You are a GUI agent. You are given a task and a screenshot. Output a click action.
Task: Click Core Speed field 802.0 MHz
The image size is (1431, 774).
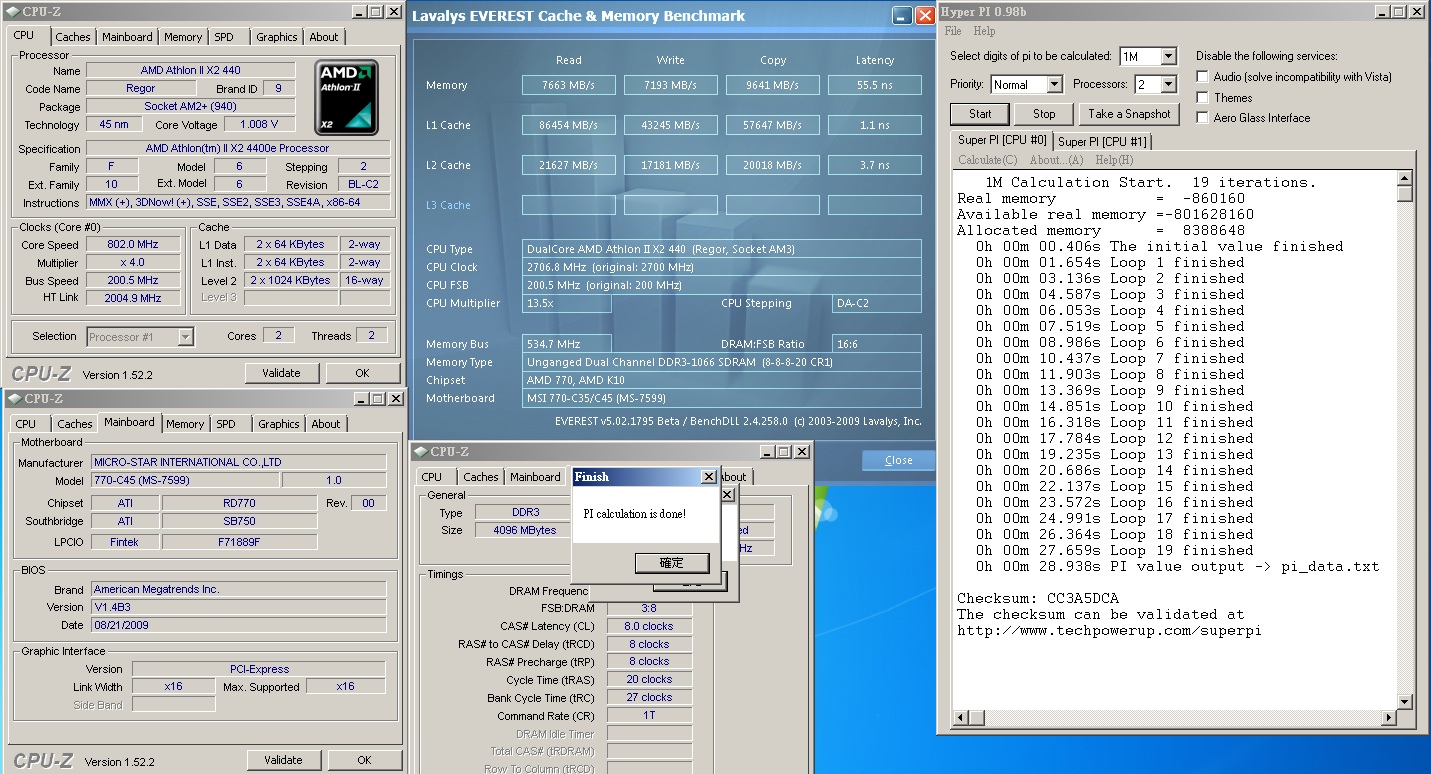[132, 245]
